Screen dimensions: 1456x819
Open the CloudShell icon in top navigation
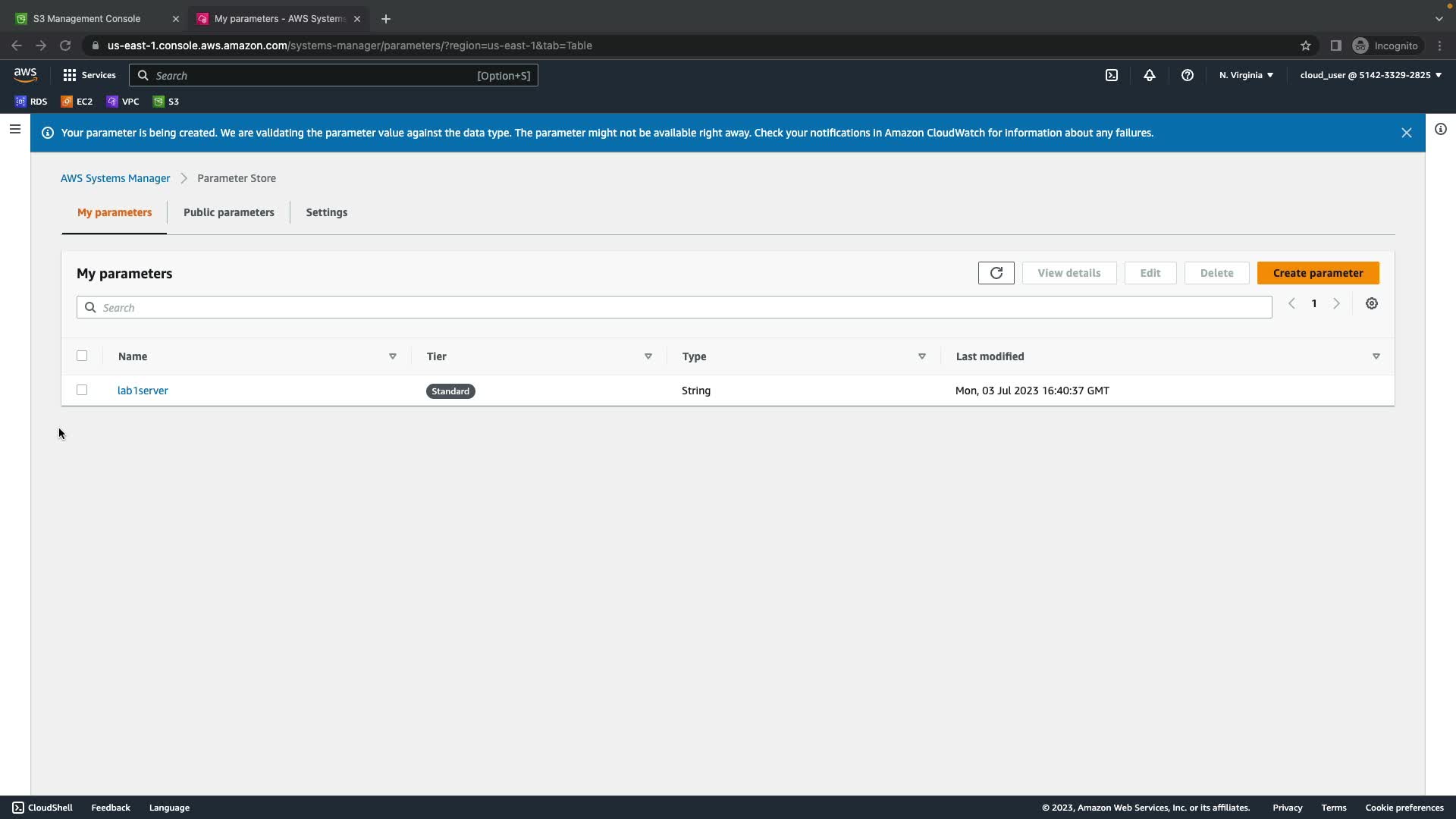point(1111,75)
